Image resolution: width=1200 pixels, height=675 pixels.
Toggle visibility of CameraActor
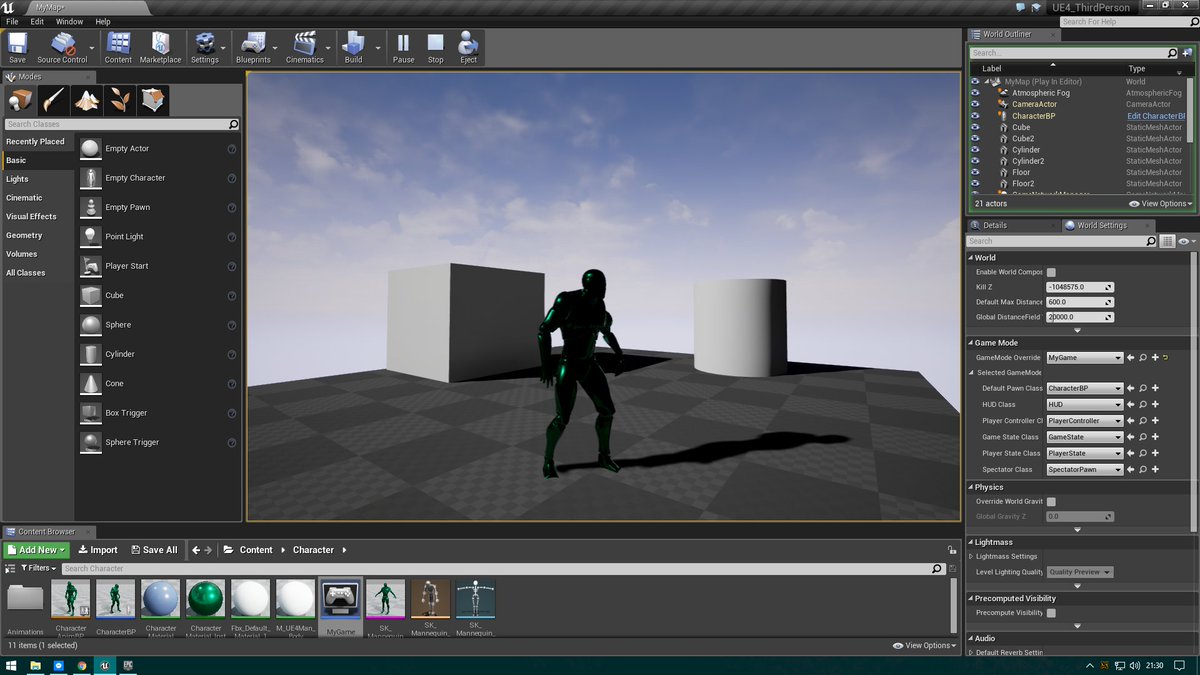tap(975, 104)
